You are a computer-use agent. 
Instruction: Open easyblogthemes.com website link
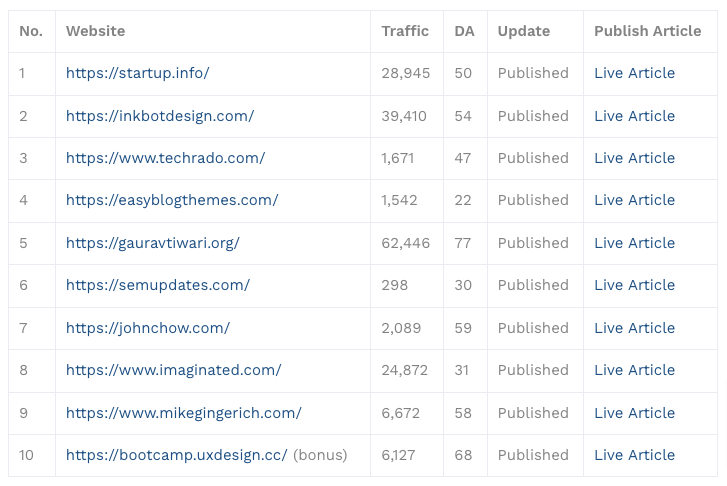pos(172,200)
